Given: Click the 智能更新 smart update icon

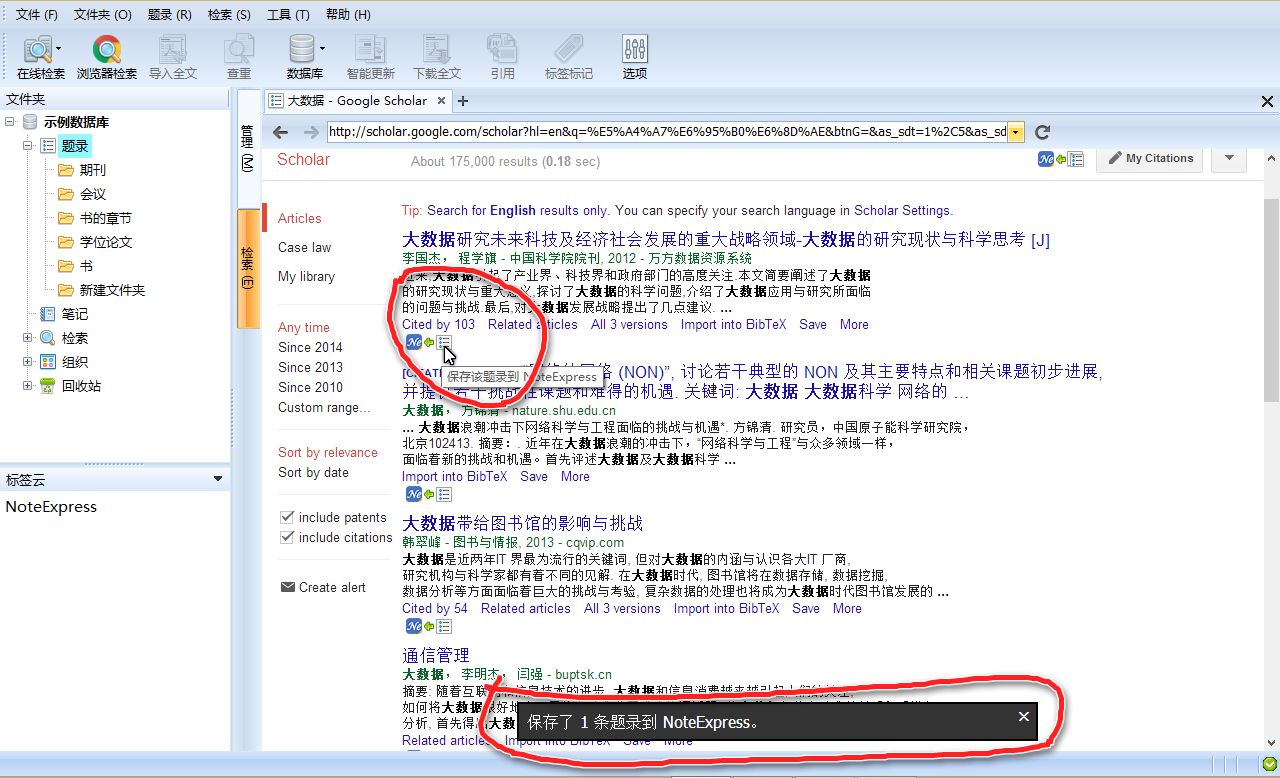Looking at the screenshot, I should (x=371, y=58).
